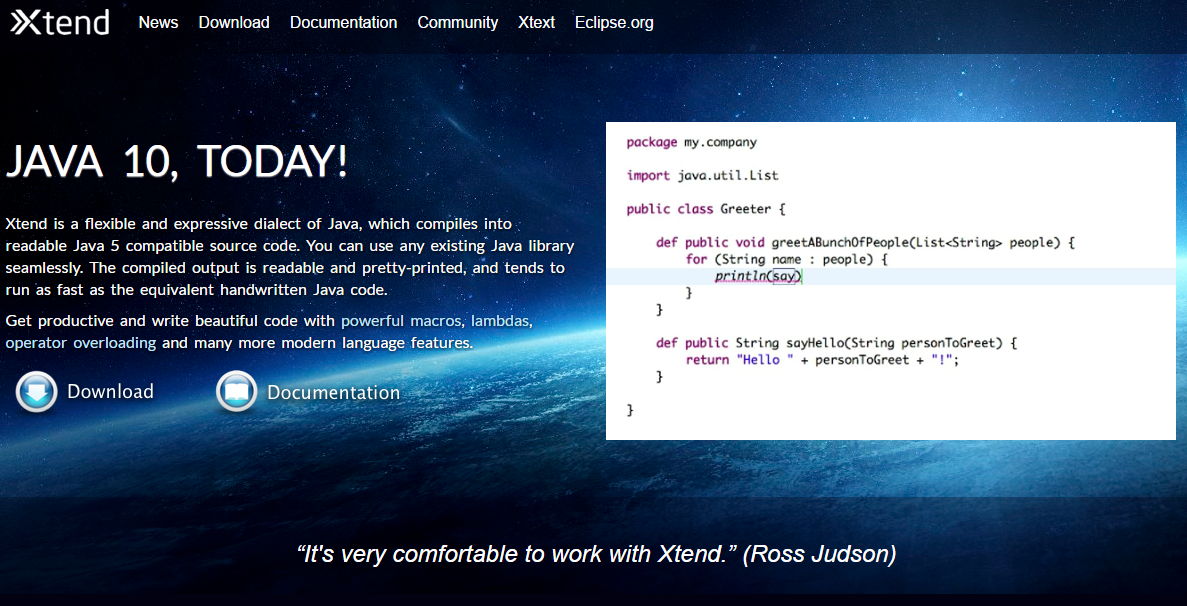This screenshot has height=606, width=1187.
Task: Open the Download navigation item
Action: (x=234, y=23)
